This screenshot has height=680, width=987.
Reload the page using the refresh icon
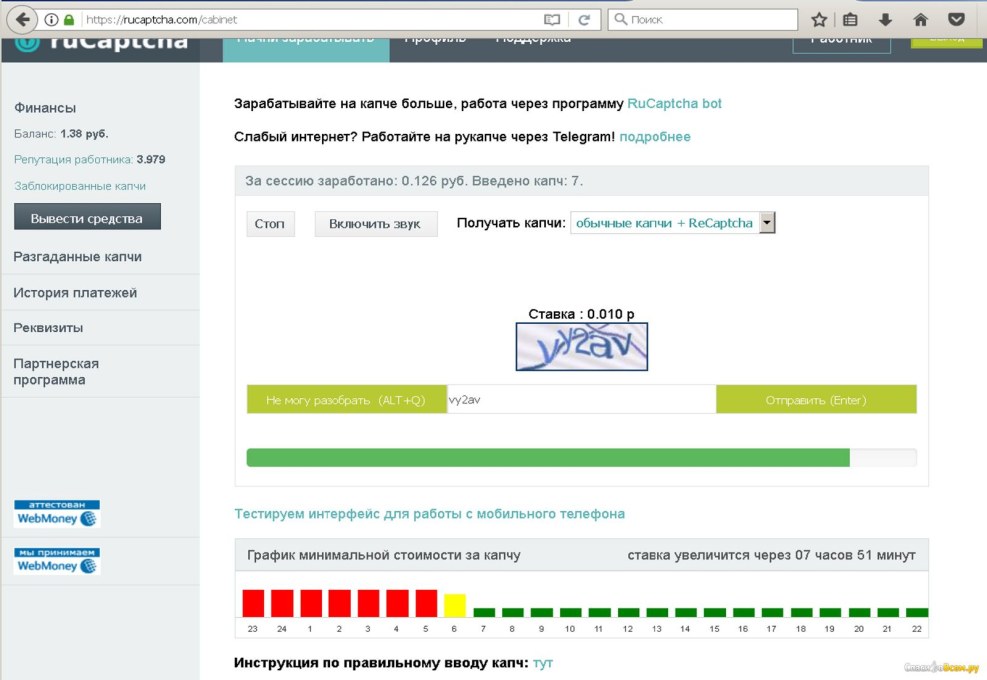tap(583, 18)
